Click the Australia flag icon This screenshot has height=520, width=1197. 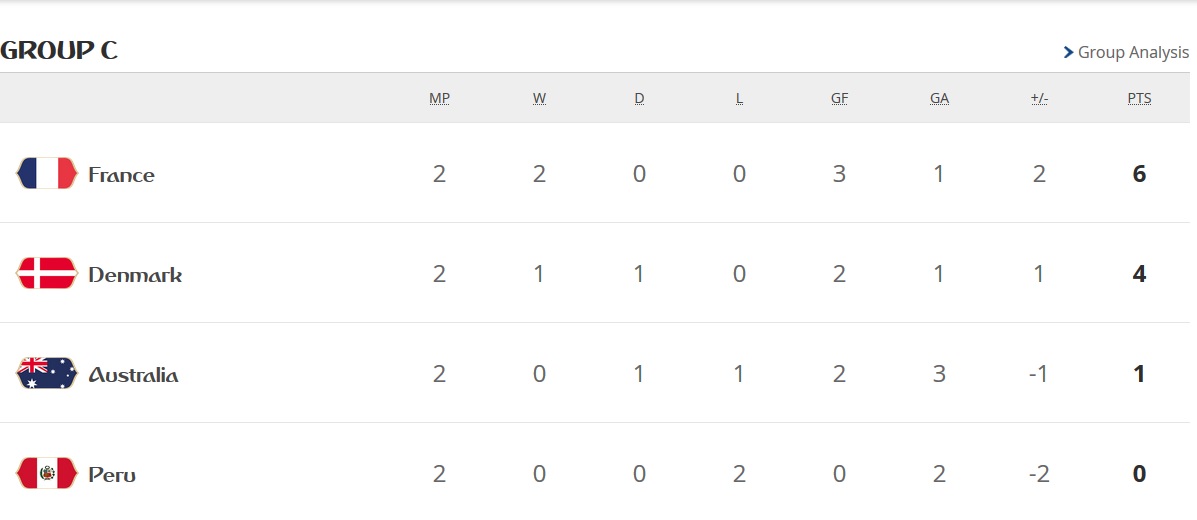47,373
